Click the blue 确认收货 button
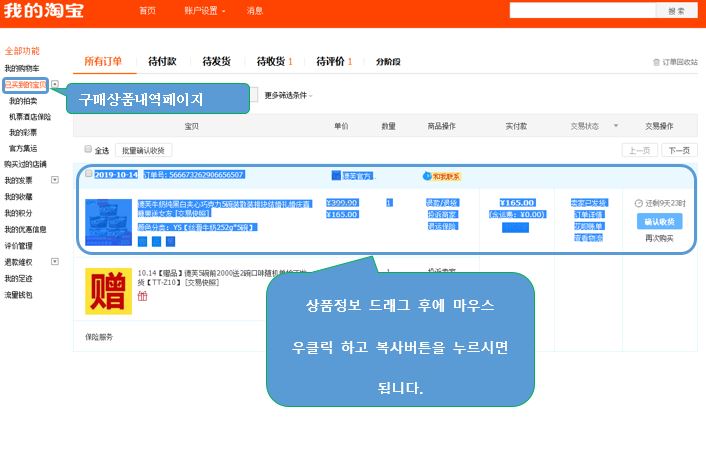The width and height of the screenshot is (706, 459). tap(659, 222)
